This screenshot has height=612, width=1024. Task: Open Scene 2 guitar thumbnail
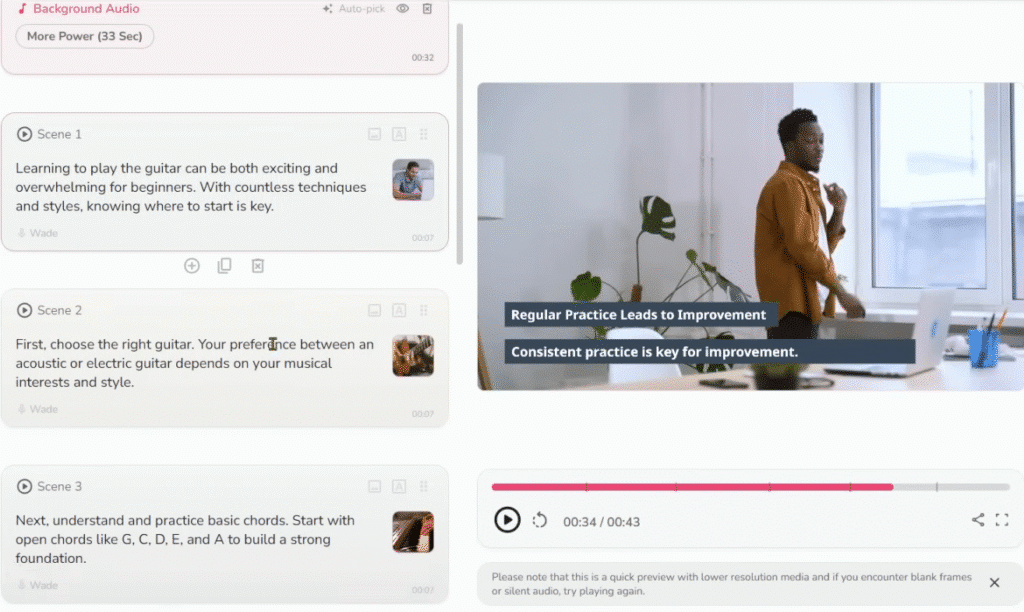[413, 356]
